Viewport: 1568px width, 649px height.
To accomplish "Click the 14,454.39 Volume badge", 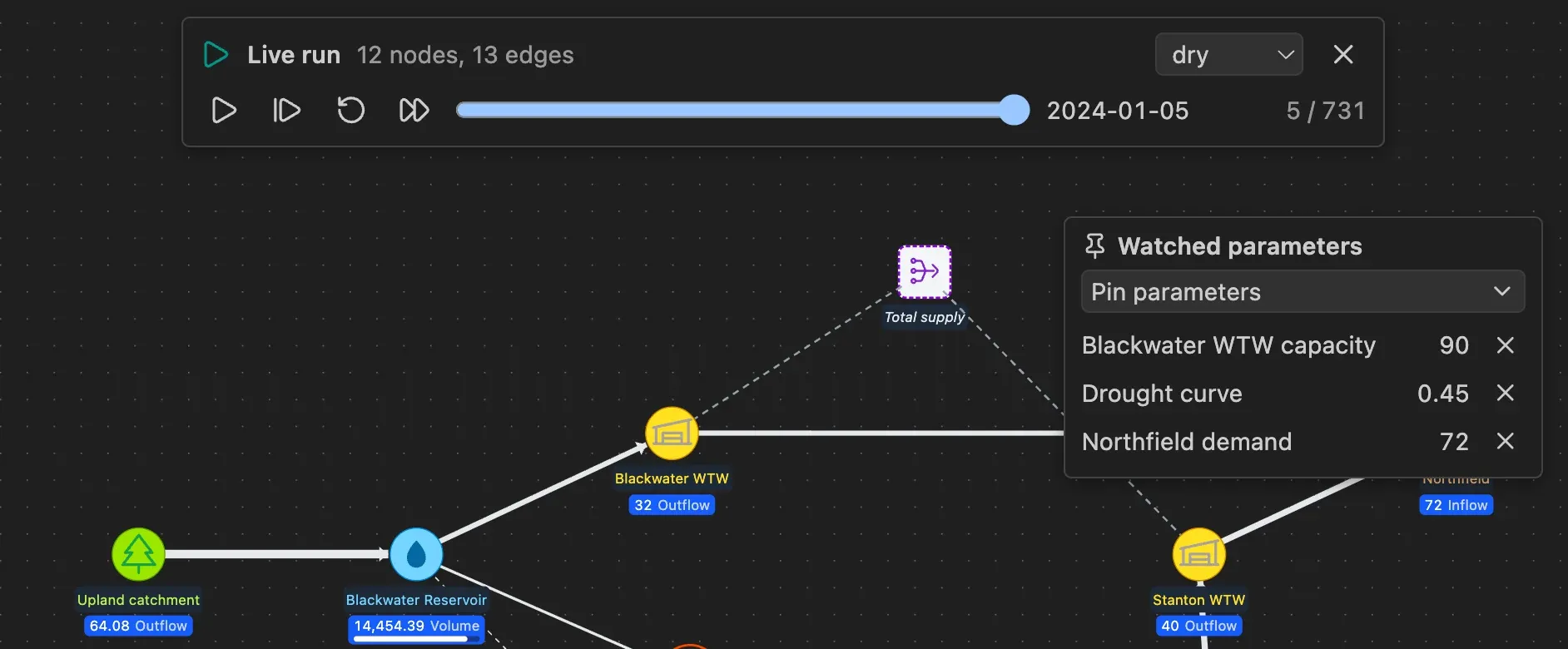I will pos(416,628).
